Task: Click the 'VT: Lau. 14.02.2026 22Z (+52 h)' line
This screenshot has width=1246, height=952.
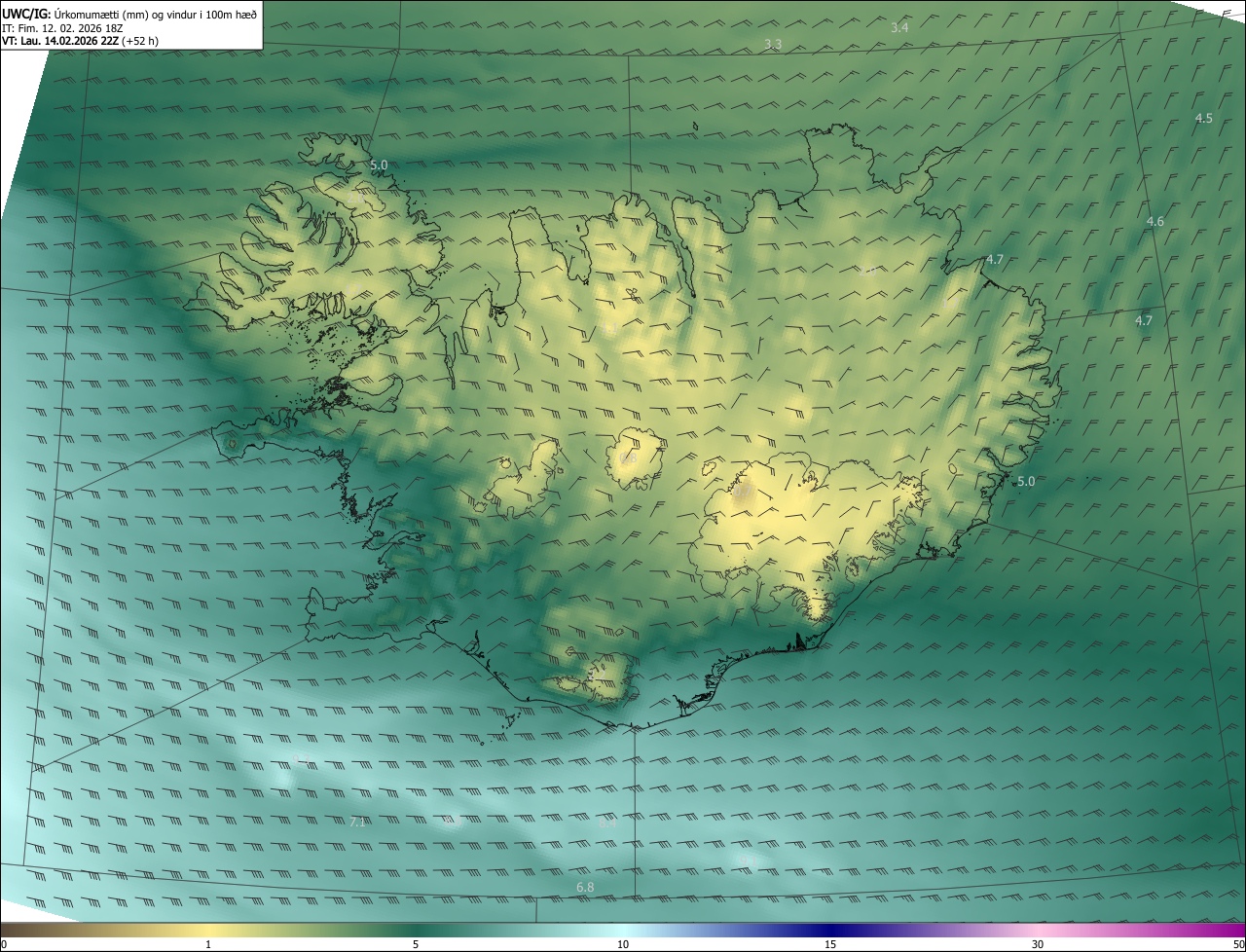Action: [x=80, y=41]
